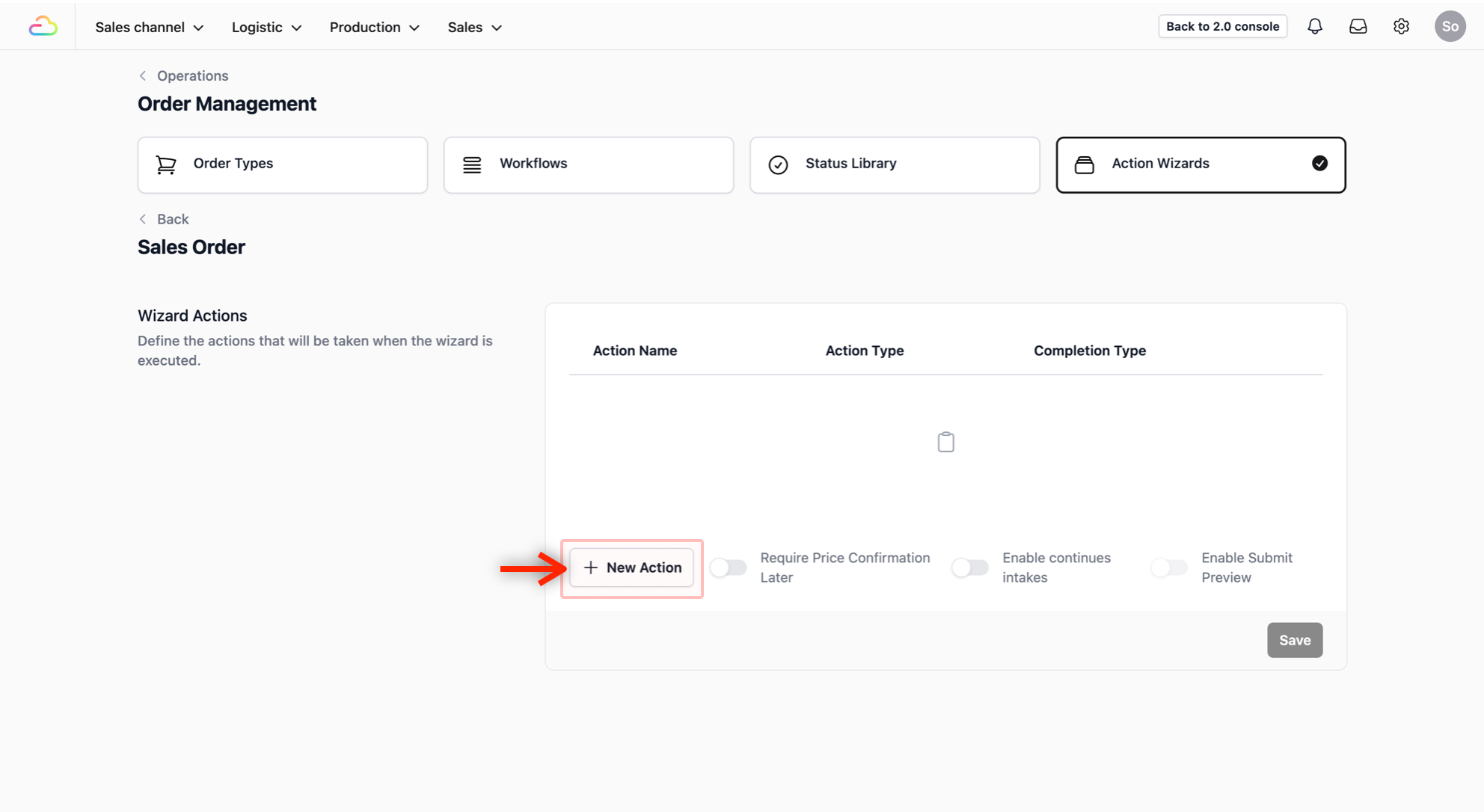Click the New Action button

(632, 568)
